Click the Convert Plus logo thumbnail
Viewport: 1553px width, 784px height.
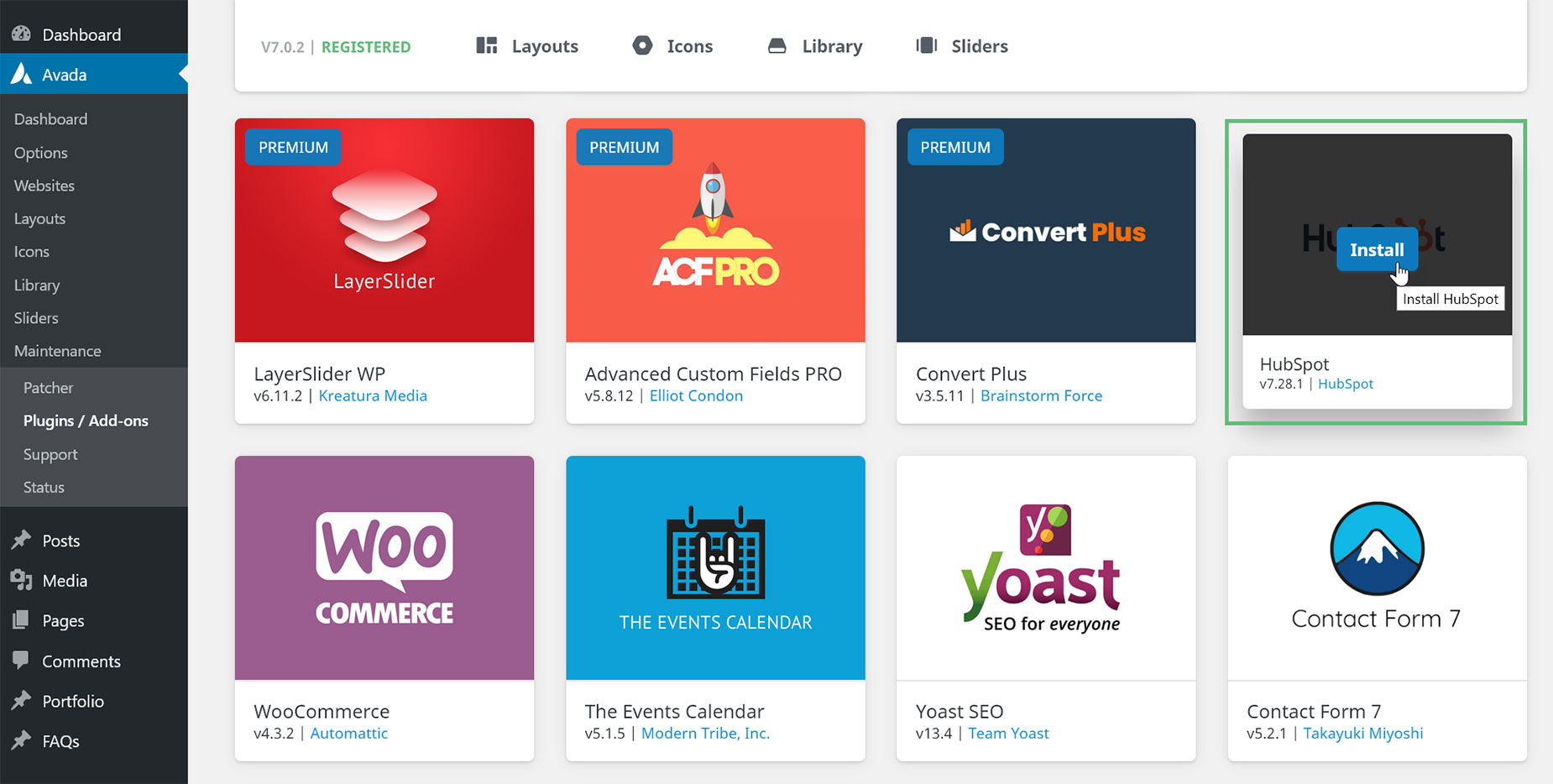coord(1046,230)
